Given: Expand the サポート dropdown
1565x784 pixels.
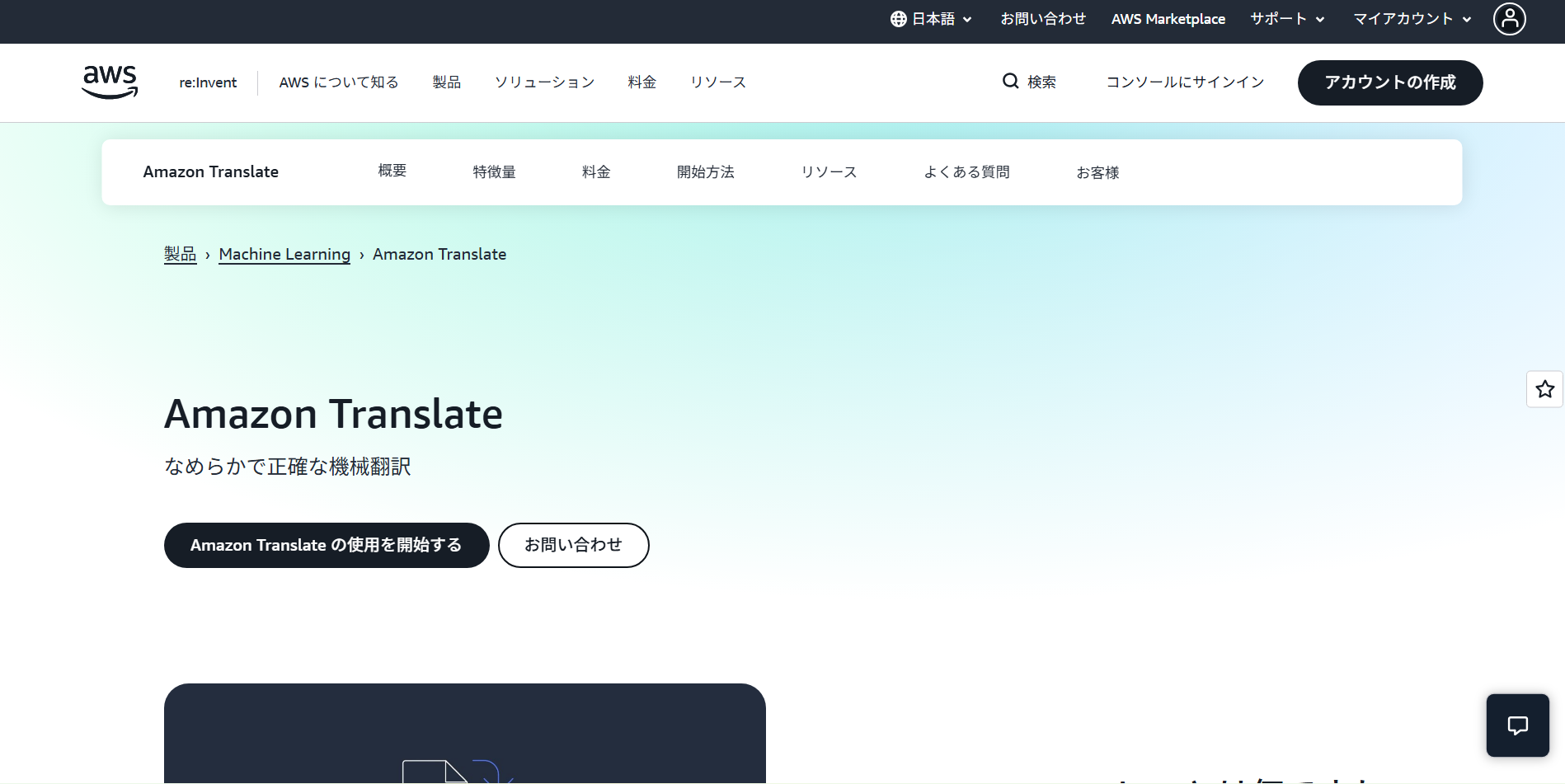Looking at the screenshot, I should click(1285, 18).
